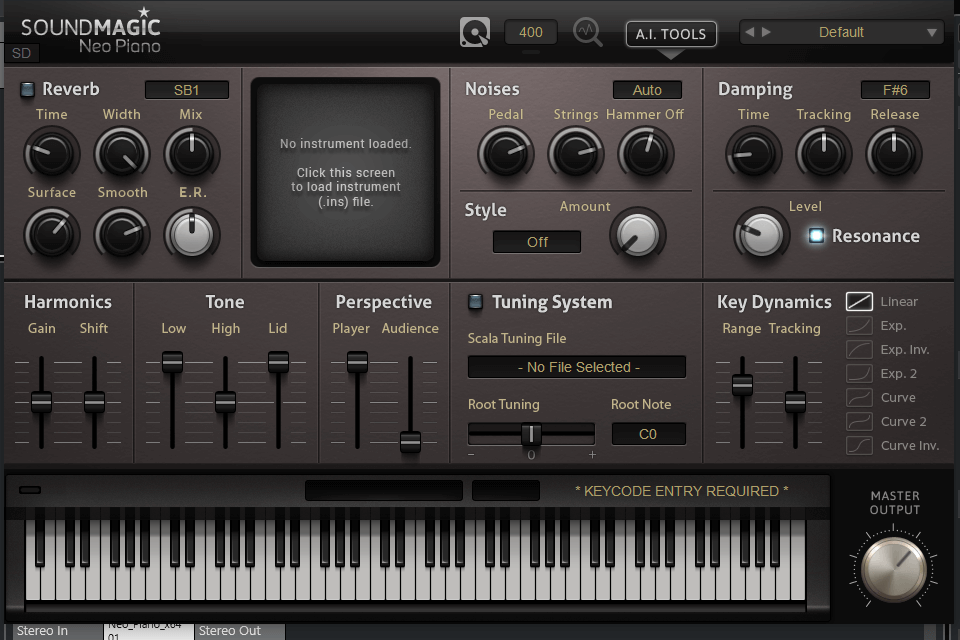
Task: Select the Exp. 2 curve icon
Action: pos(859,373)
